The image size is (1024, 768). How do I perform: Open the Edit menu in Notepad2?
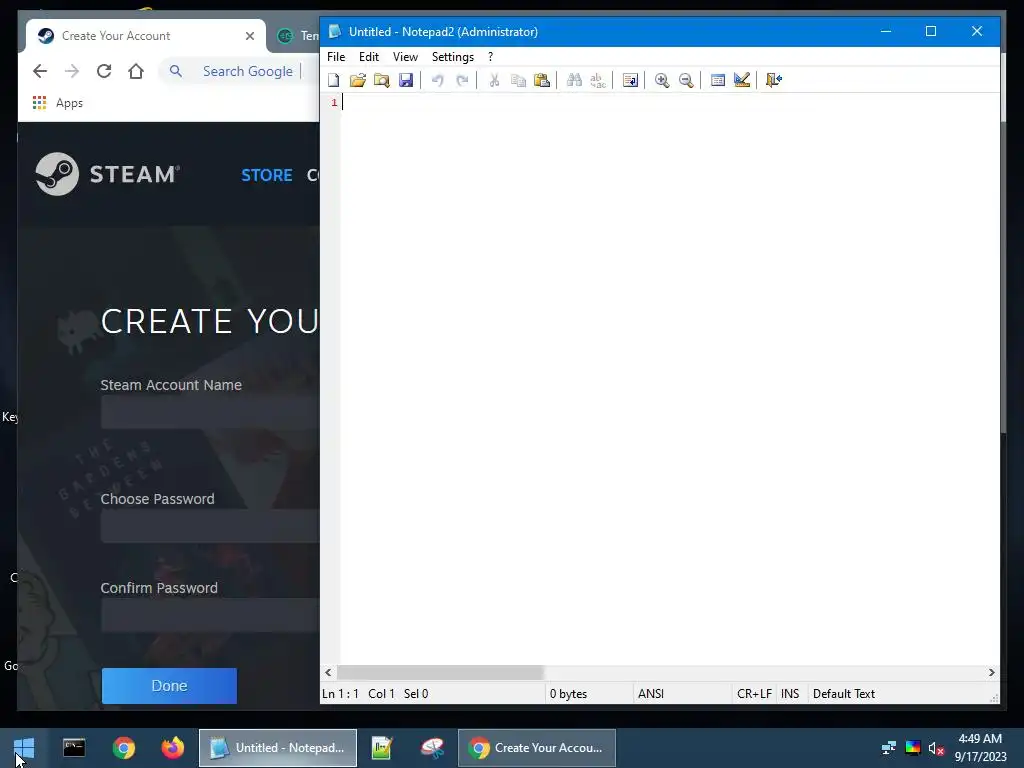coord(369,57)
